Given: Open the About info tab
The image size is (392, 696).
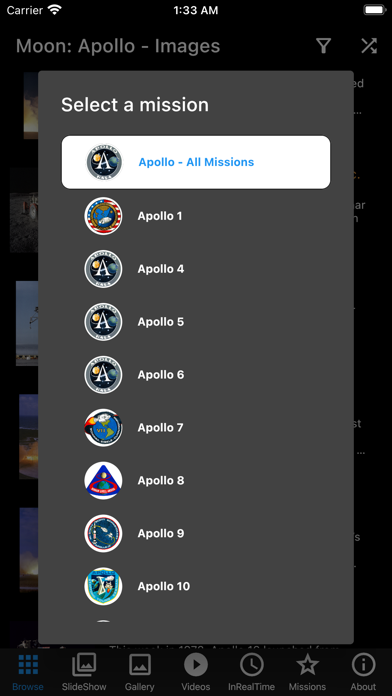Looking at the screenshot, I should (363, 672).
